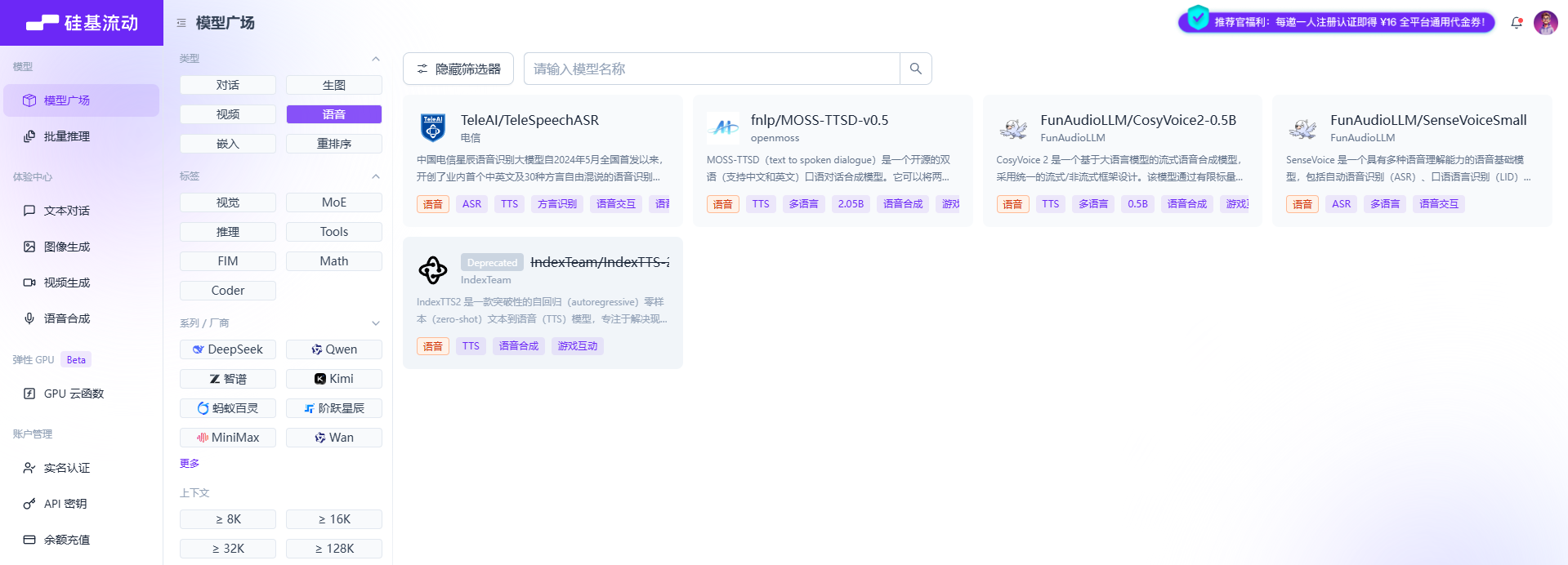Click the CosyVoice2 model logo icon
1568x565 pixels.
tap(1013, 128)
